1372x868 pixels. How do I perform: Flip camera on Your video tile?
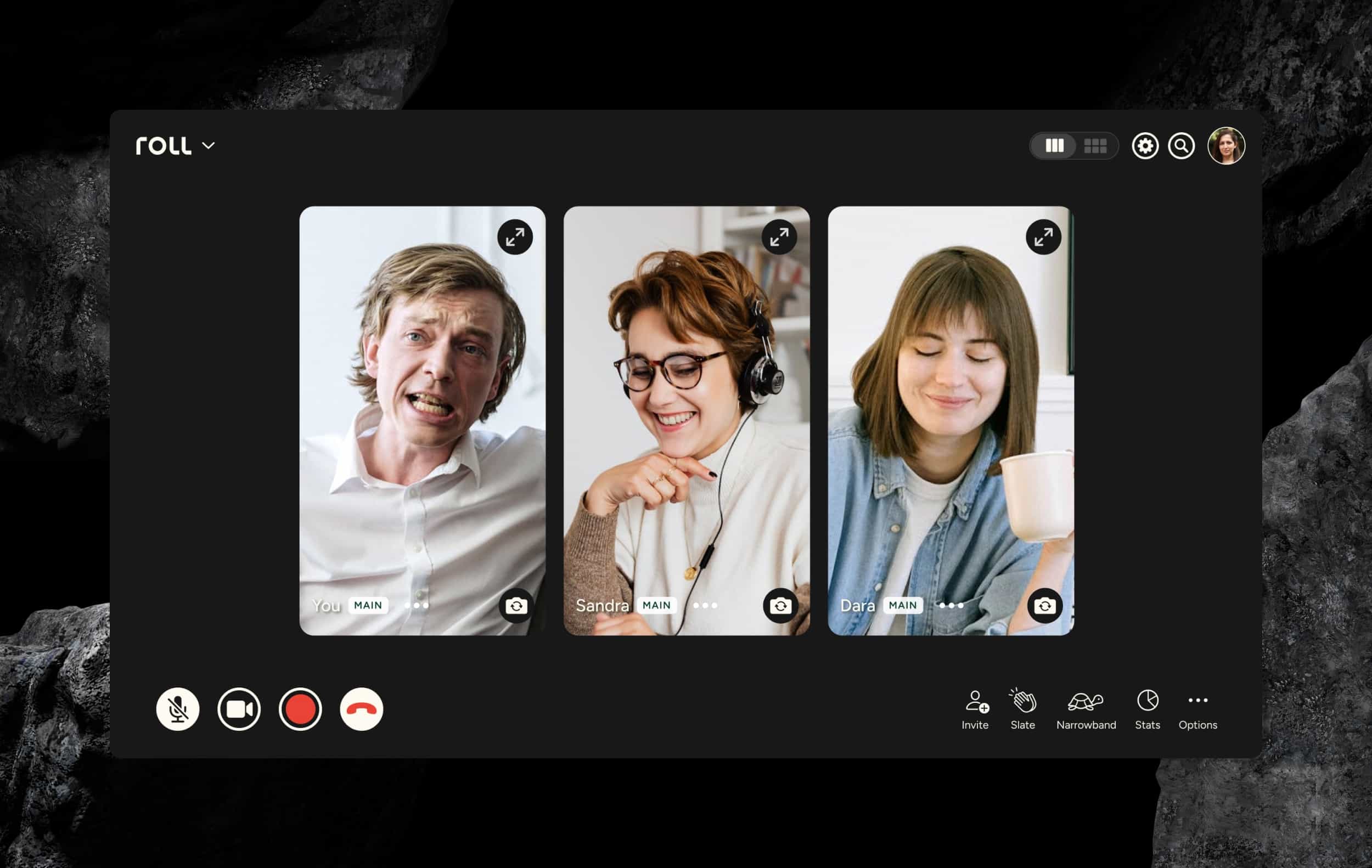tap(516, 605)
